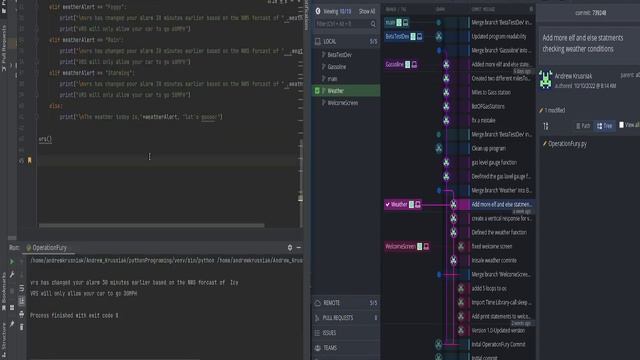Click the pin icon in the Run toolbar

(12, 324)
